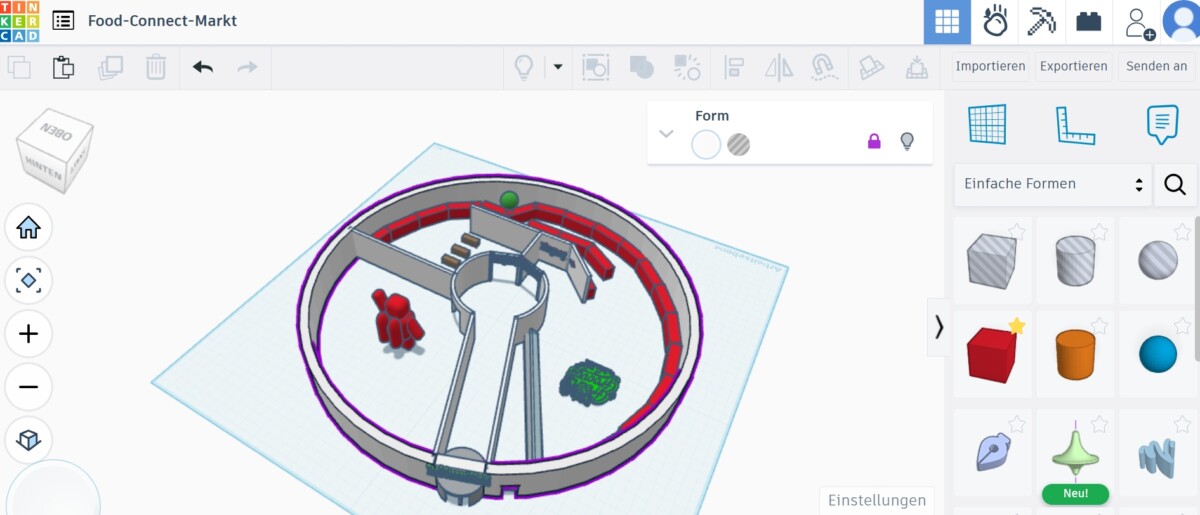This screenshot has width=1200, height=515.
Task: Invite collaborators with add-person icon
Action: point(1139,21)
